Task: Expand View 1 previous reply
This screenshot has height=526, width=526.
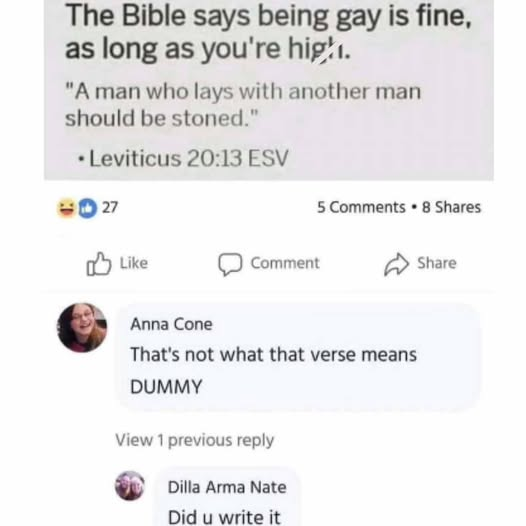Action: click(195, 440)
